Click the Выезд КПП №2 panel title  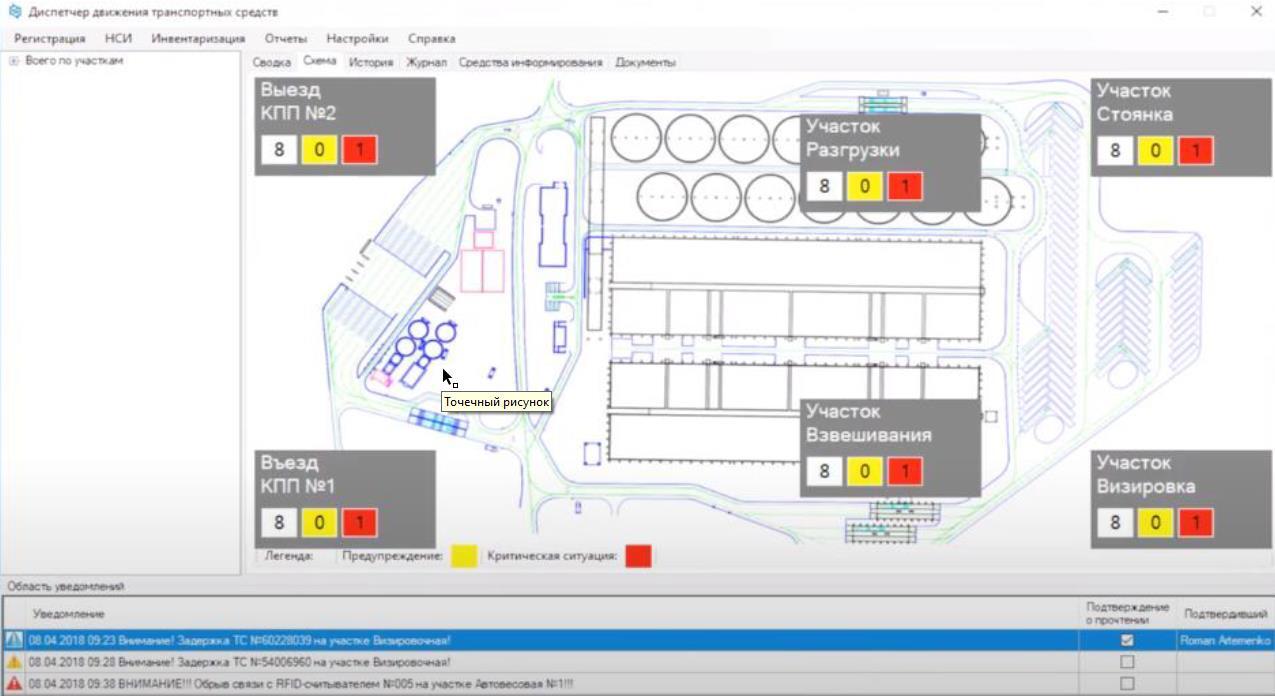click(x=298, y=101)
